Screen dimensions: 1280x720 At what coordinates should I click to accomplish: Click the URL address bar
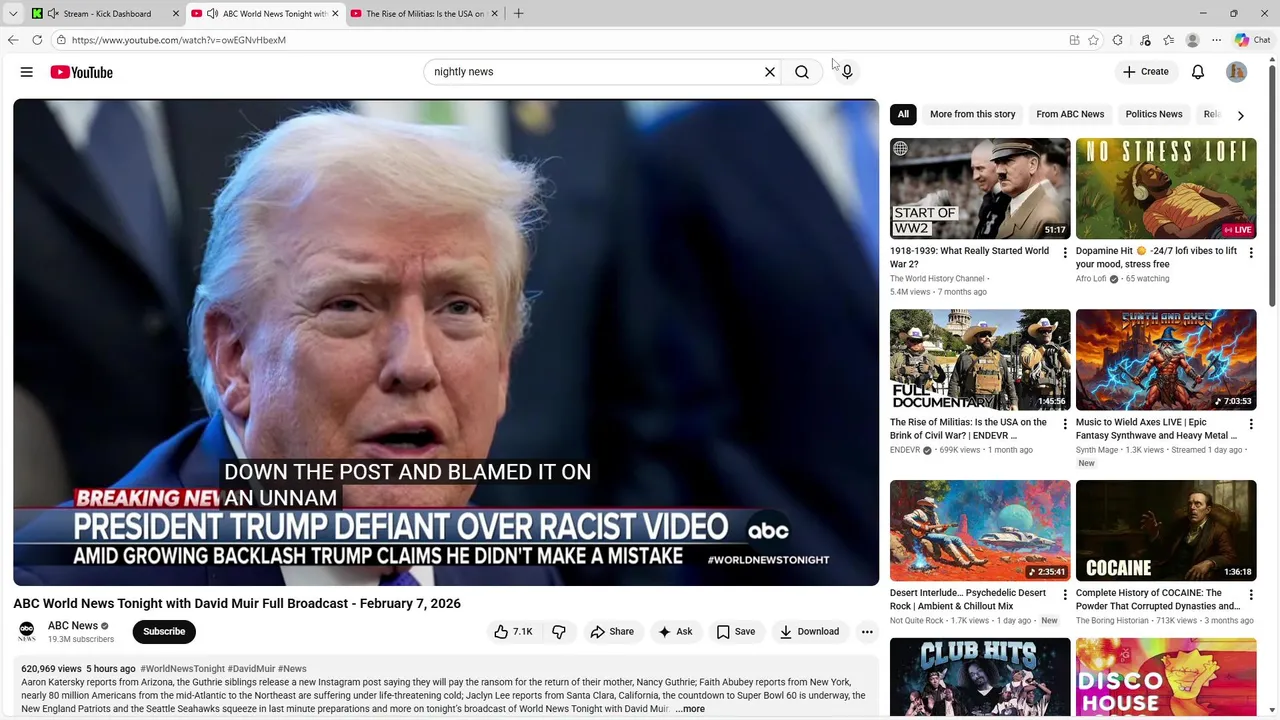pos(560,40)
